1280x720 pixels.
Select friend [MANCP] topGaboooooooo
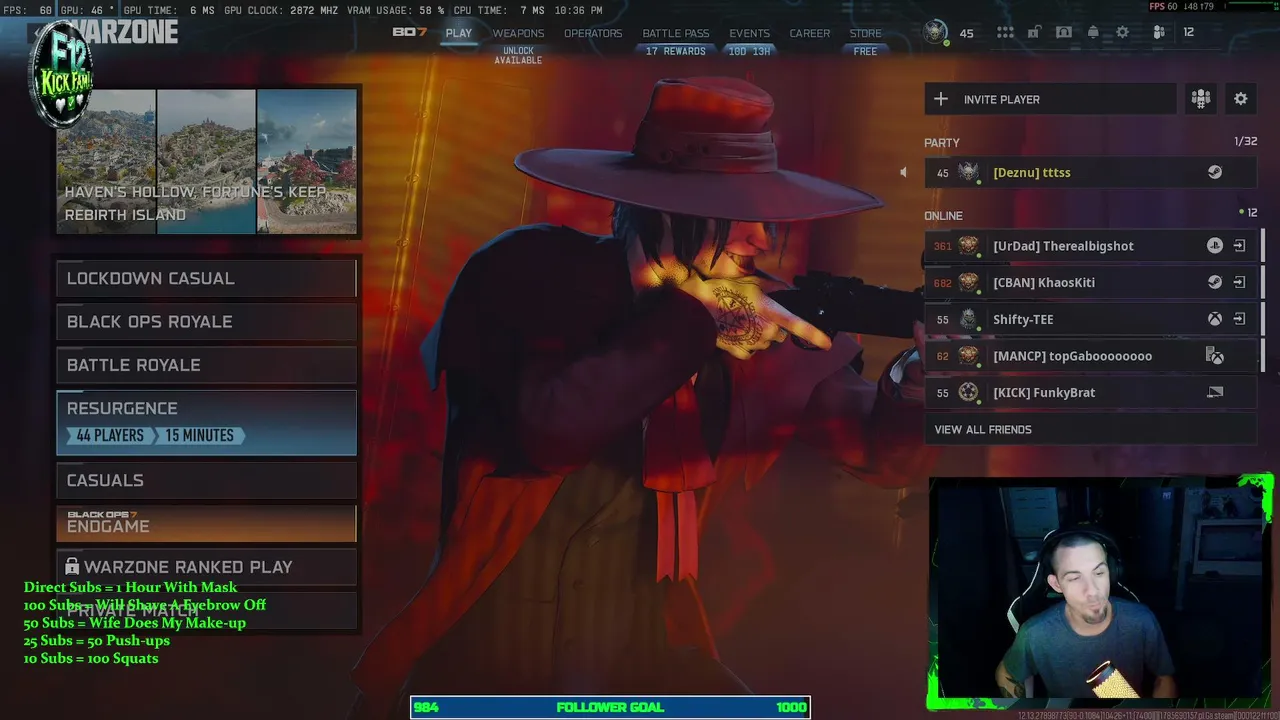click(1090, 356)
